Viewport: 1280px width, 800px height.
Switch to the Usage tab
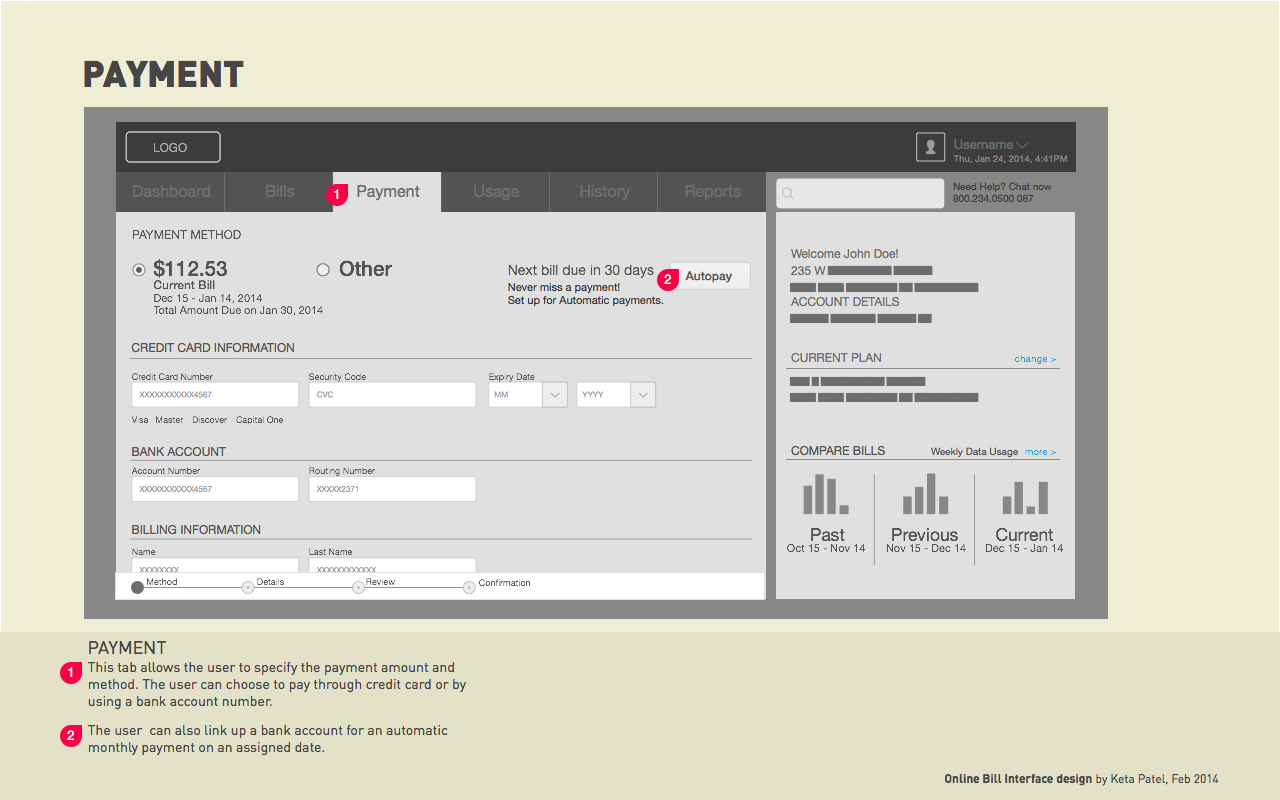pos(496,192)
